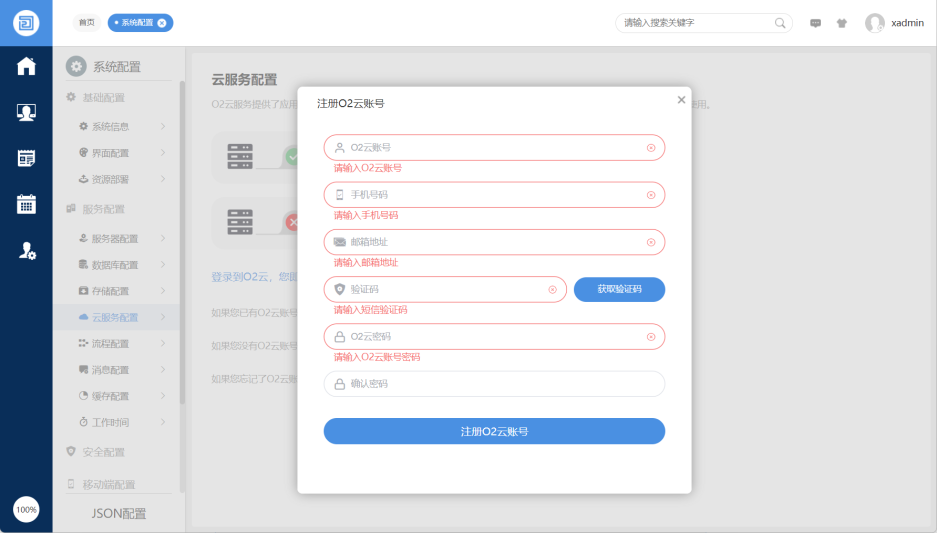Viewport: 937px width, 533px height.
Task: Expand the 云服务配置 chevron
Action: click(163, 317)
